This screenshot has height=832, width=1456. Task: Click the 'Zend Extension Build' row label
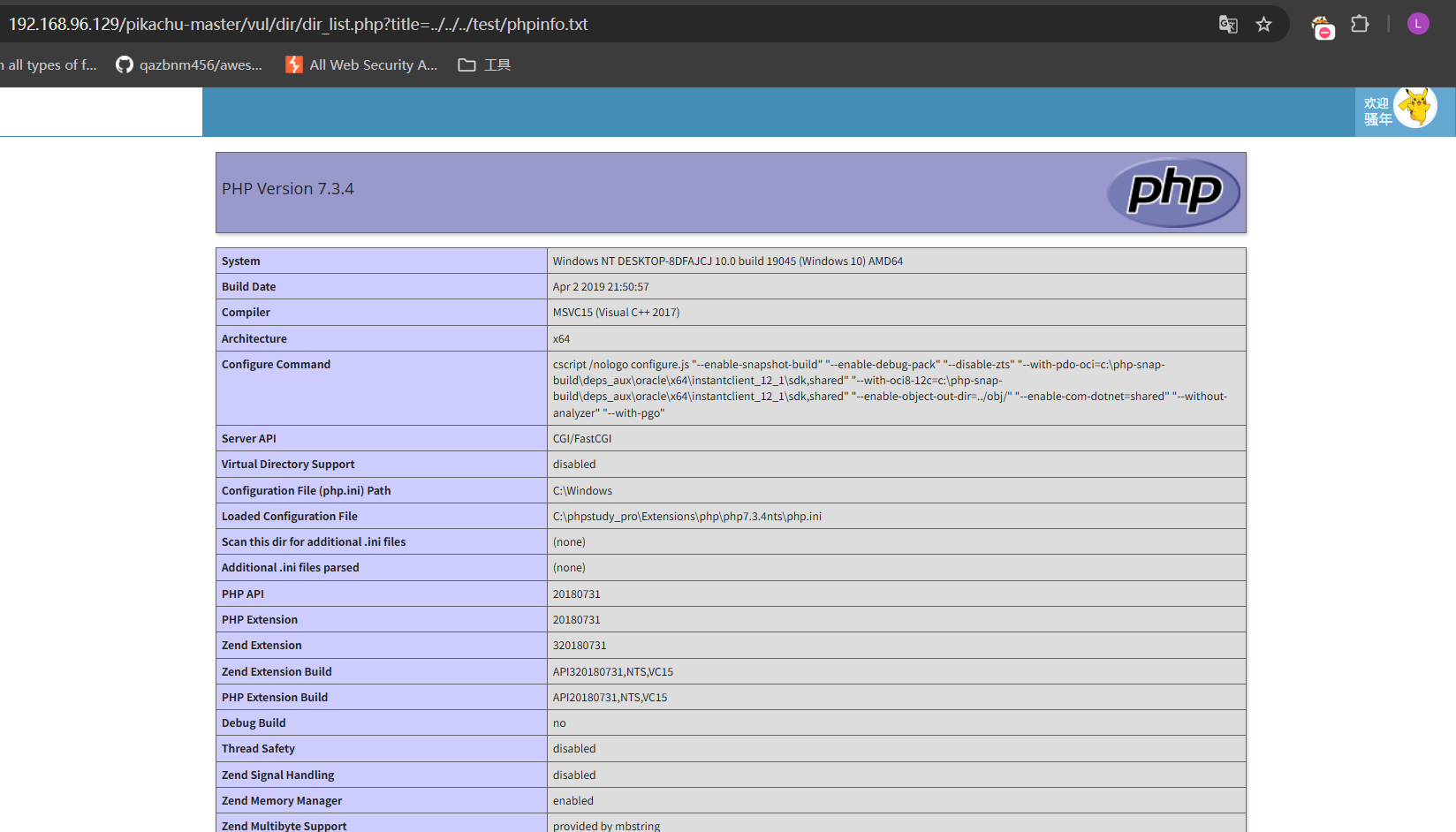277,672
